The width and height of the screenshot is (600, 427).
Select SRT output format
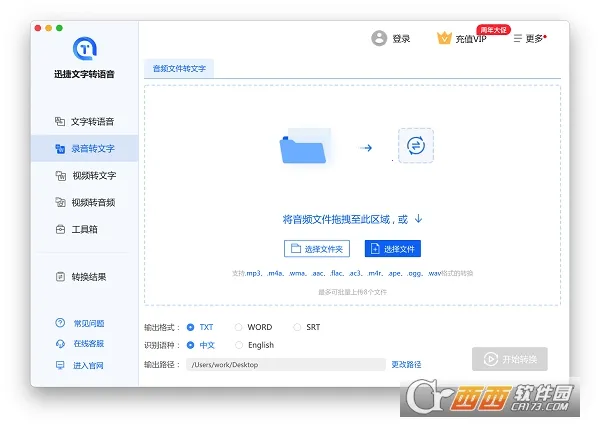pos(297,327)
